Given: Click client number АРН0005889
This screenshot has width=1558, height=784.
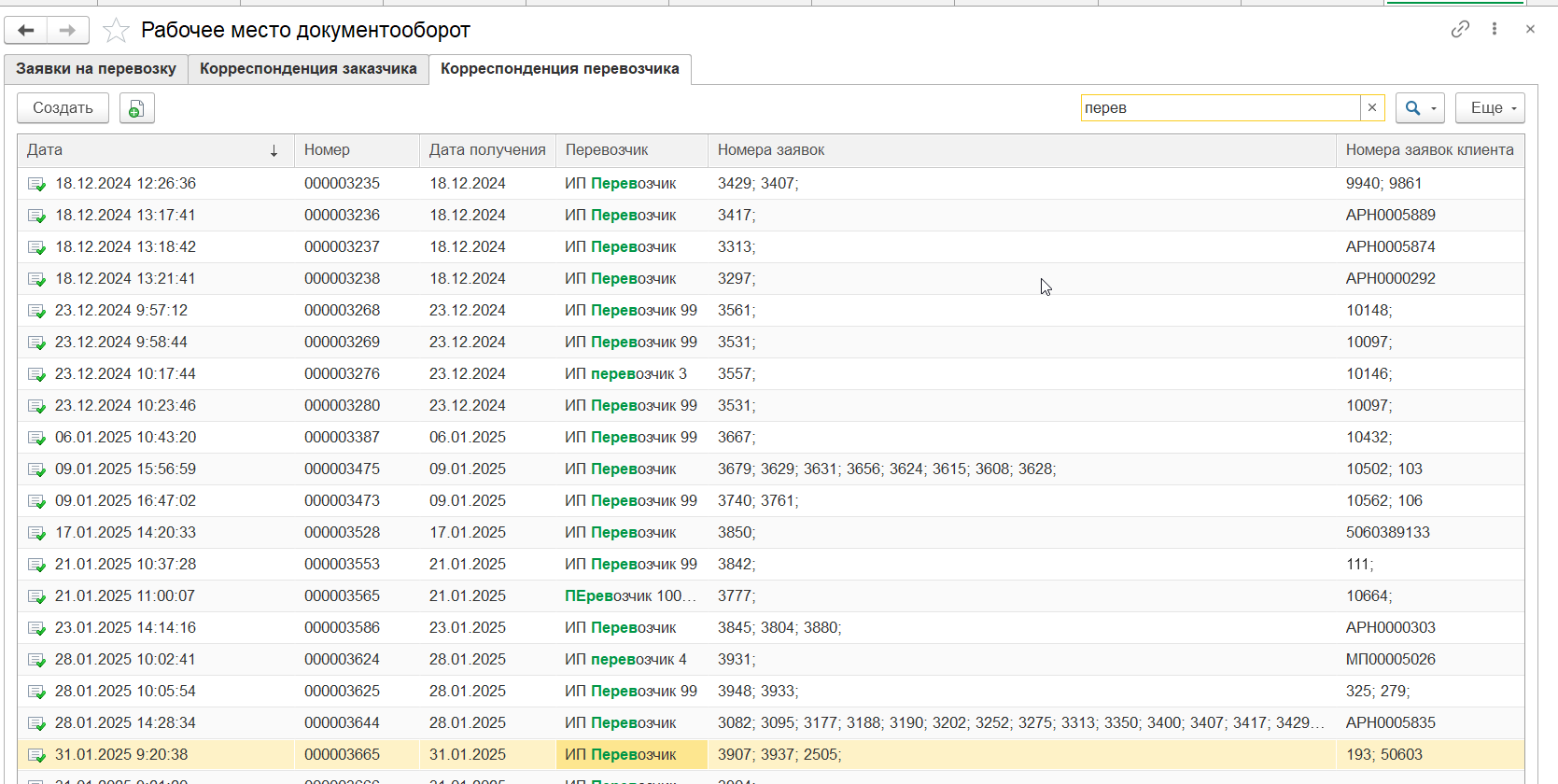Looking at the screenshot, I should click(1430, 216).
